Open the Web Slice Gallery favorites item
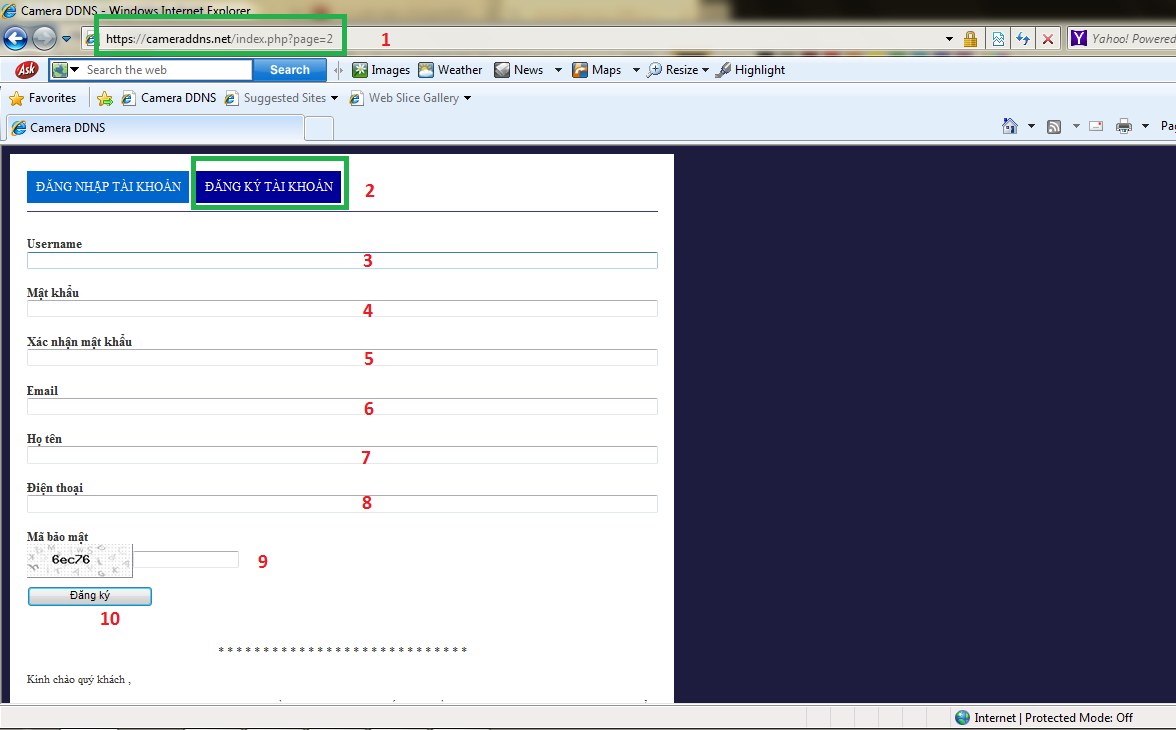This screenshot has width=1176, height=730. click(410, 98)
